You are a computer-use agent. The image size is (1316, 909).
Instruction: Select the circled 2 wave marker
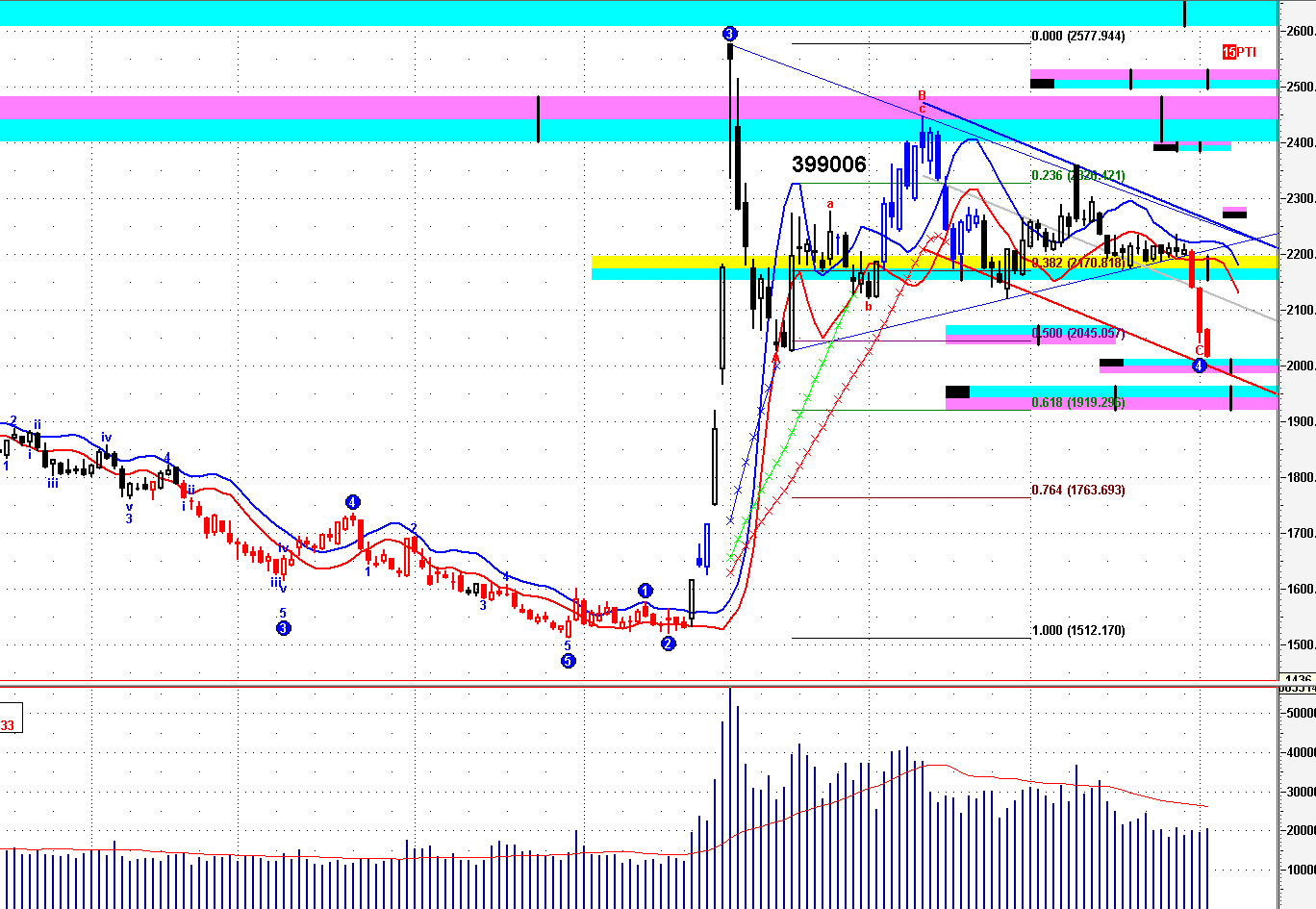669,644
